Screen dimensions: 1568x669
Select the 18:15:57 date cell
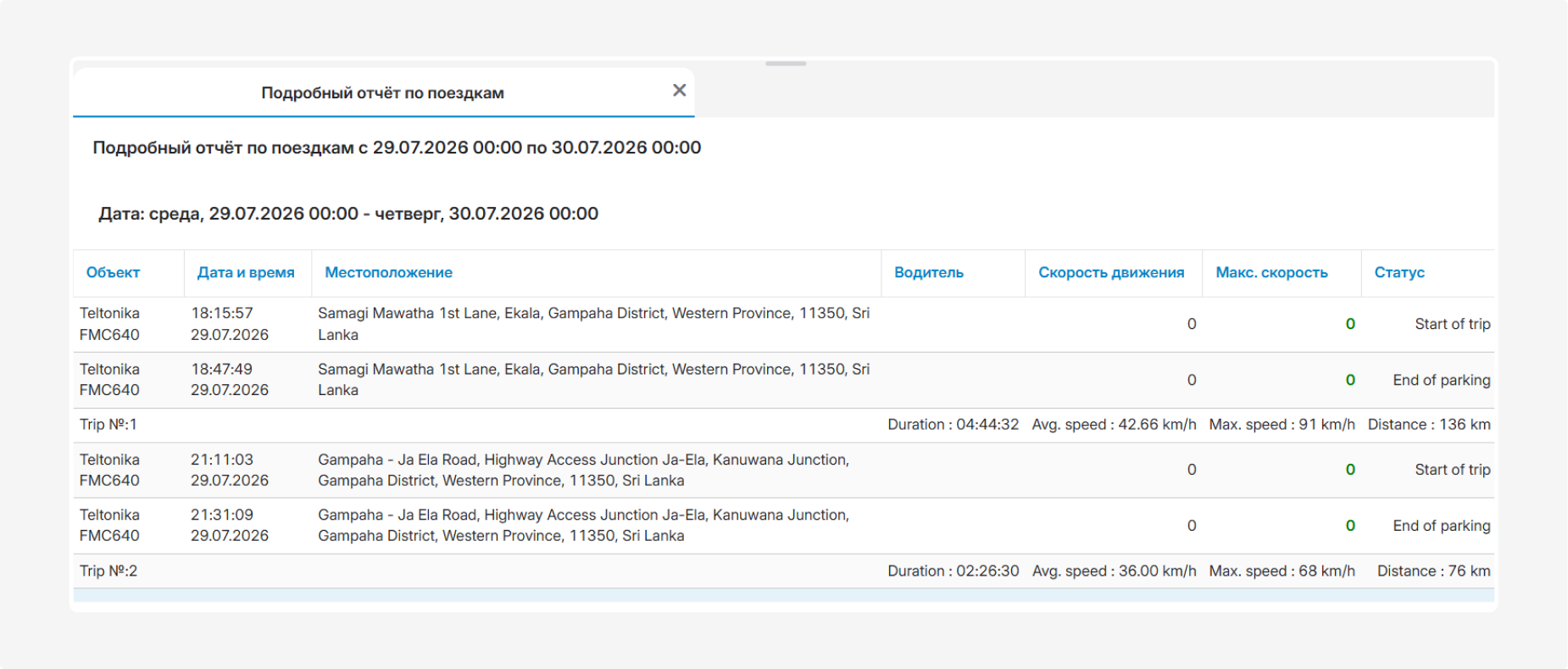[230, 324]
